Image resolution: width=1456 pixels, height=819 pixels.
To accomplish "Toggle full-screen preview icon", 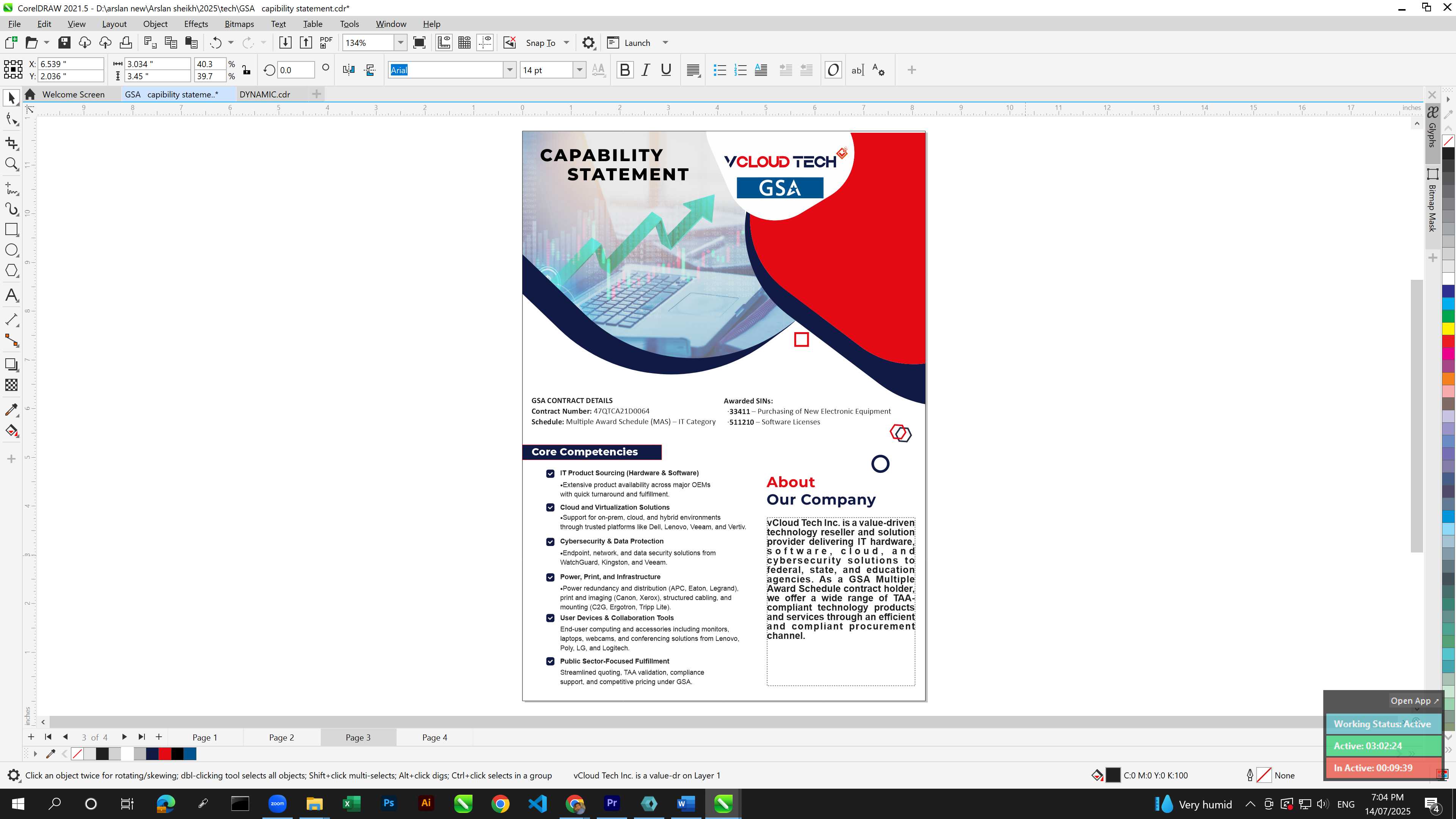I will [x=419, y=43].
